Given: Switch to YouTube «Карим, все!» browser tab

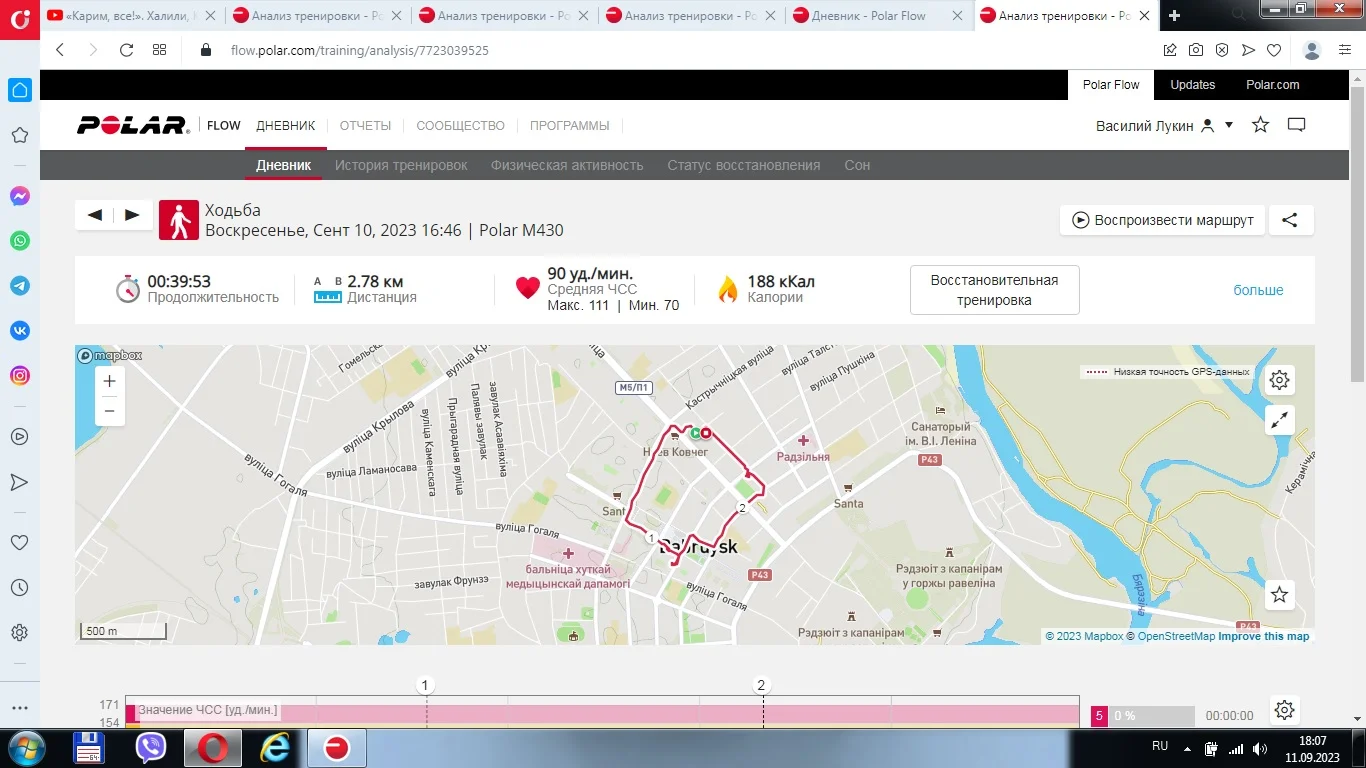Looking at the screenshot, I should coord(130,16).
